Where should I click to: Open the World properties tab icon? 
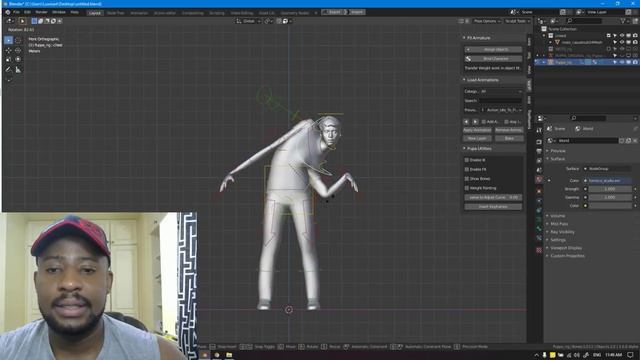pyautogui.click(x=539, y=180)
